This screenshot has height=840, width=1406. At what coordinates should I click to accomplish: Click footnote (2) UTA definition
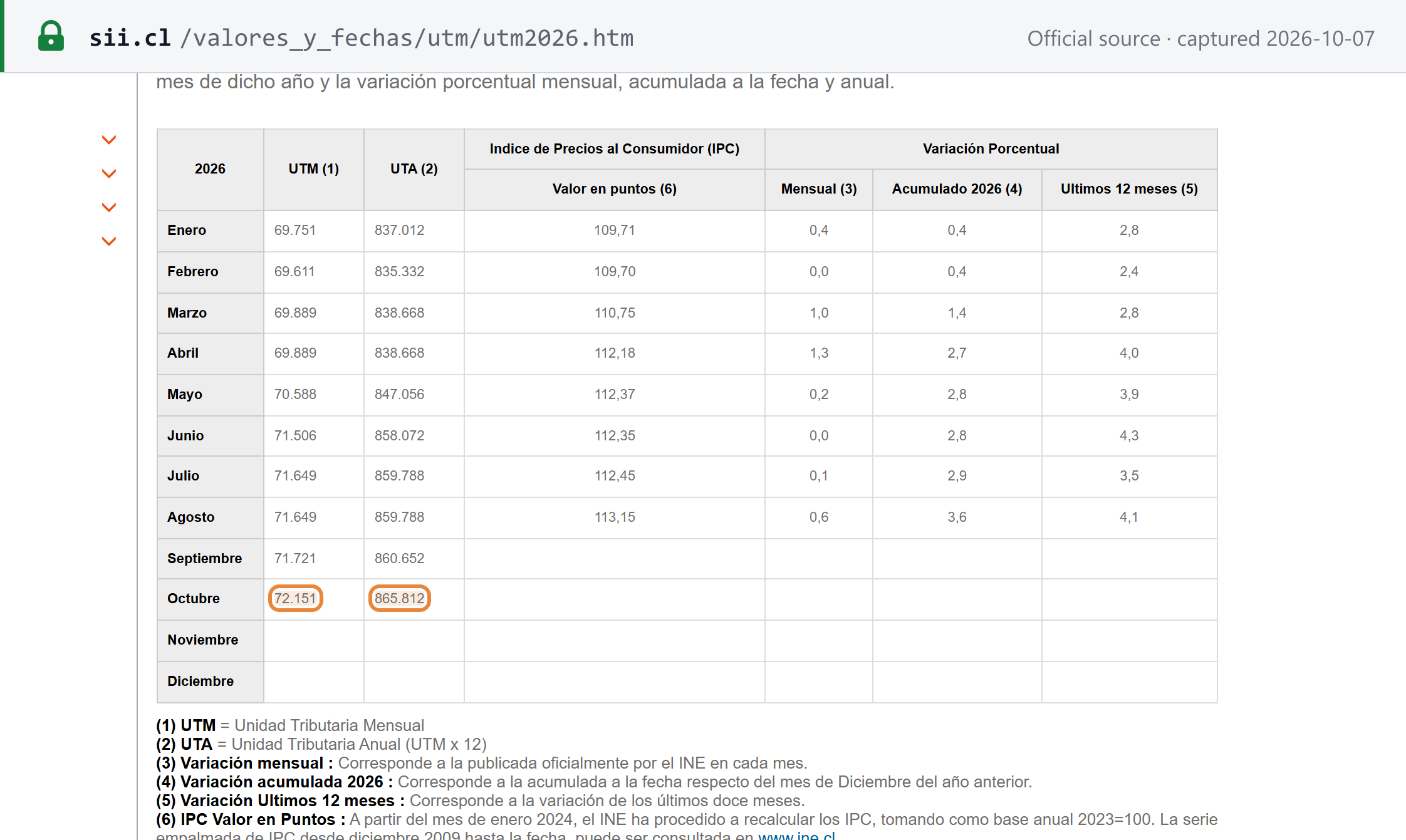coord(321,744)
